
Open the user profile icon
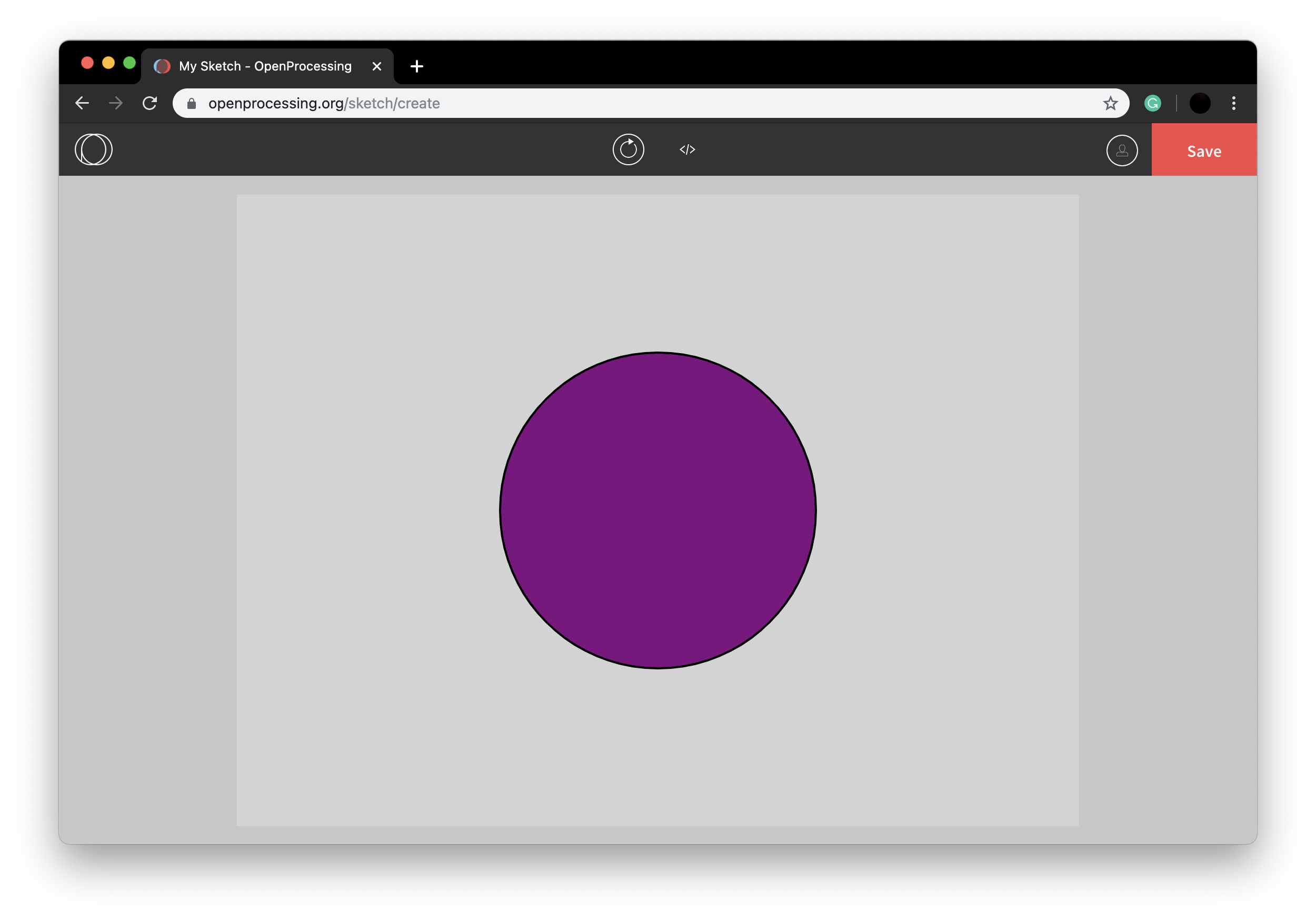tap(1122, 151)
